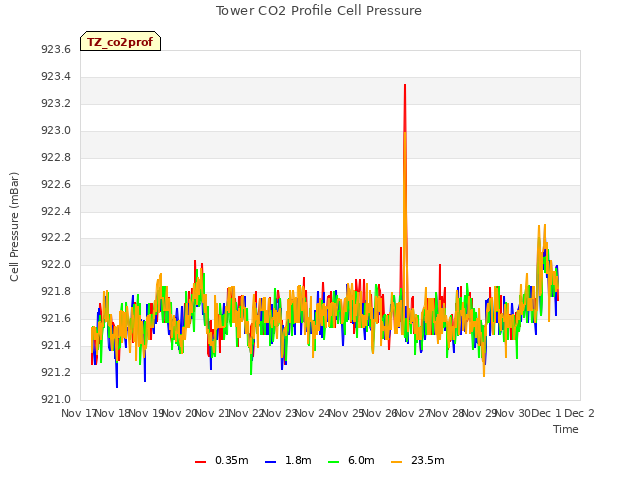Click the Nov 25 x-axis label
Image resolution: width=640 pixels, height=480 pixels.
pyautogui.click(x=346, y=413)
